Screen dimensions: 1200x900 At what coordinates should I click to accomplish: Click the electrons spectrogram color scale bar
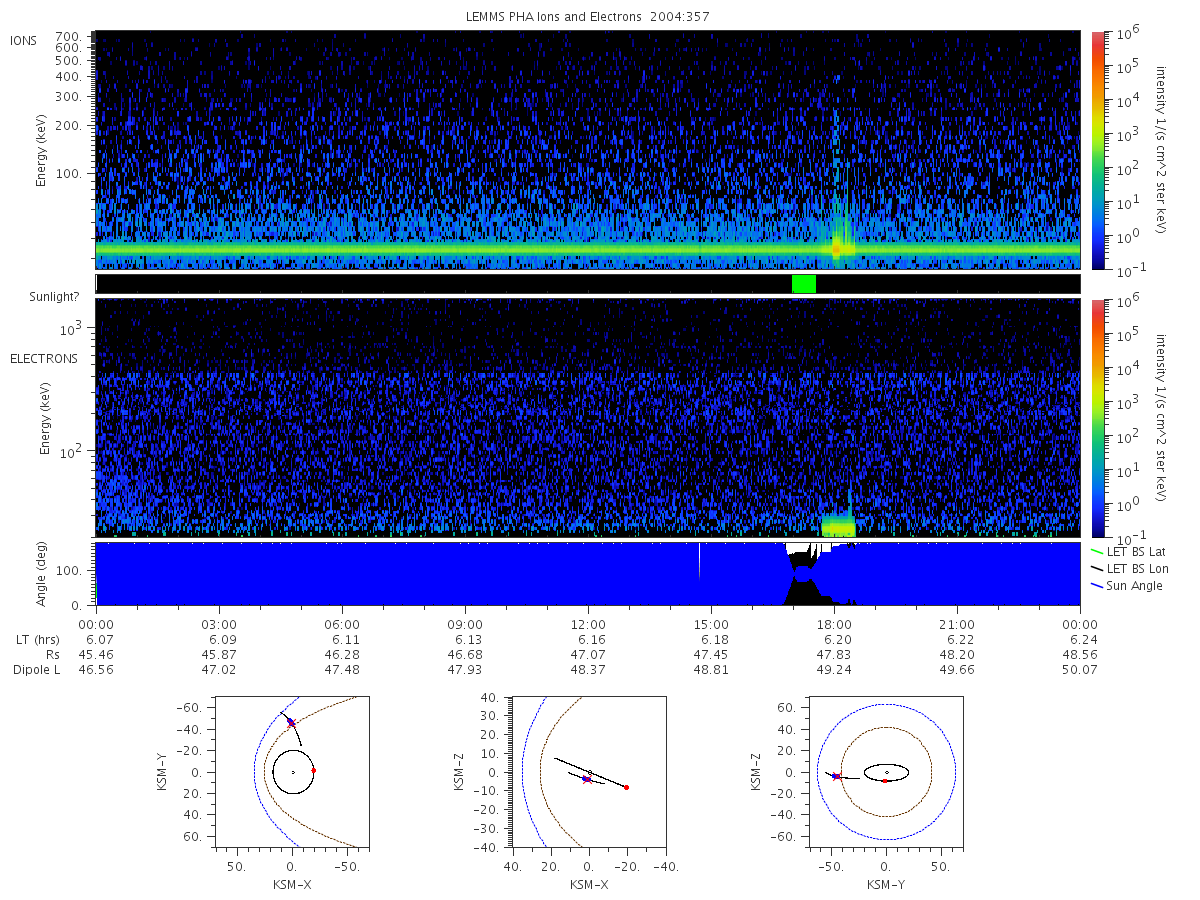coord(1097,417)
